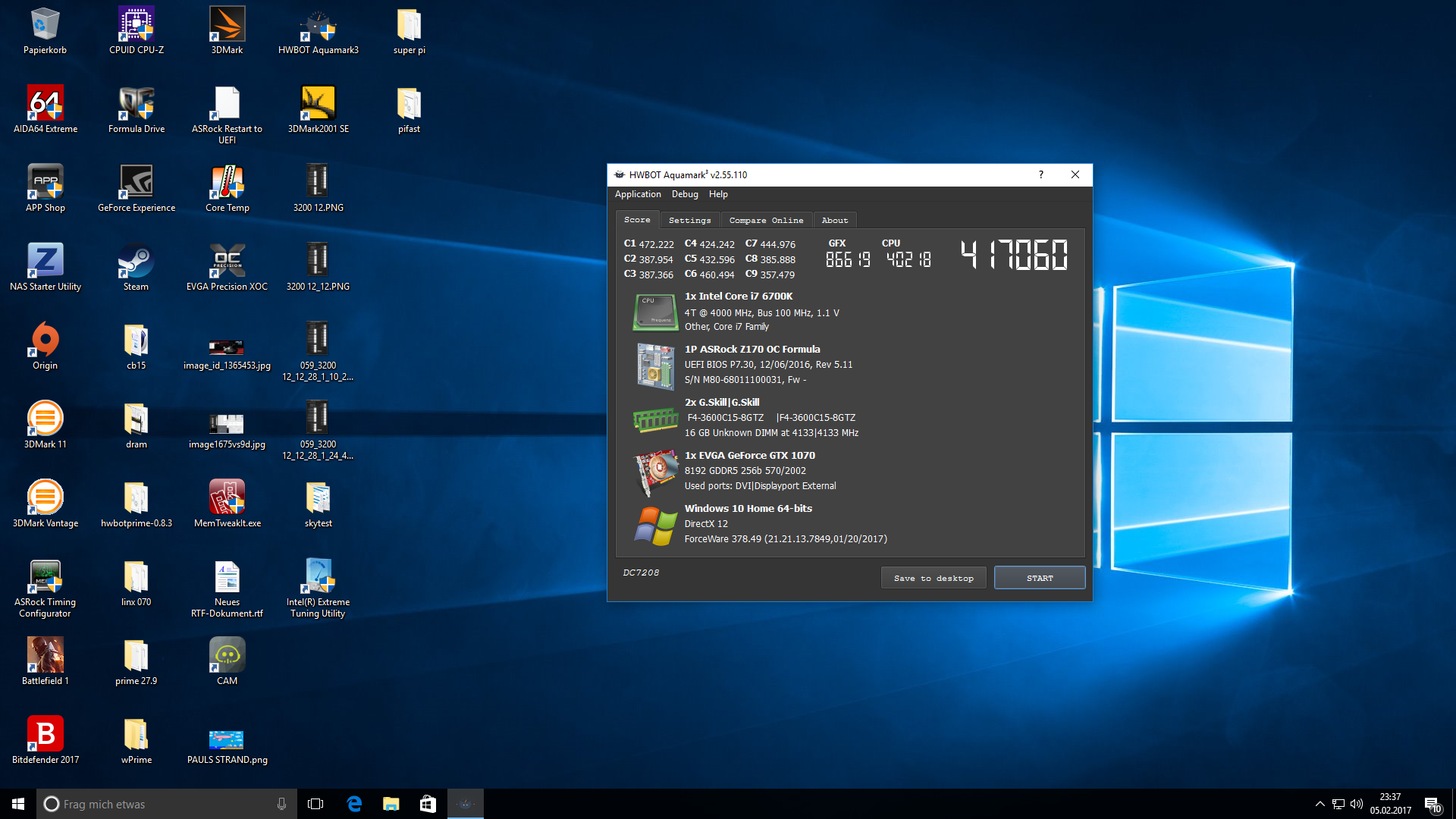Select the 3DMark 11 icon
This screenshot has height=819, width=1456.
(x=45, y=425)
